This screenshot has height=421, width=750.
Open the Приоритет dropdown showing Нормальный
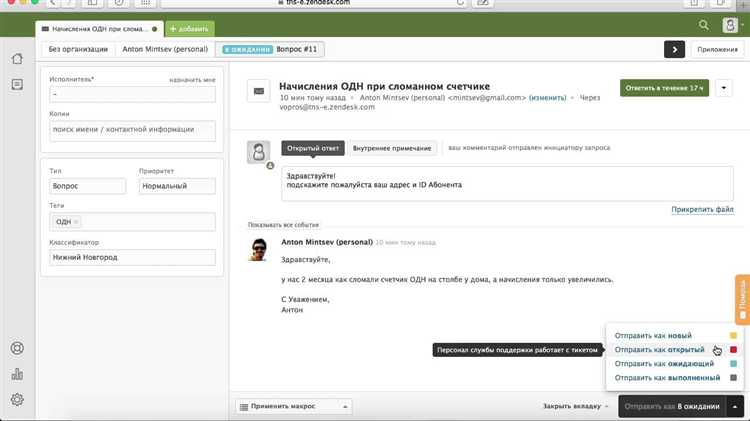(x=176, y=186)
